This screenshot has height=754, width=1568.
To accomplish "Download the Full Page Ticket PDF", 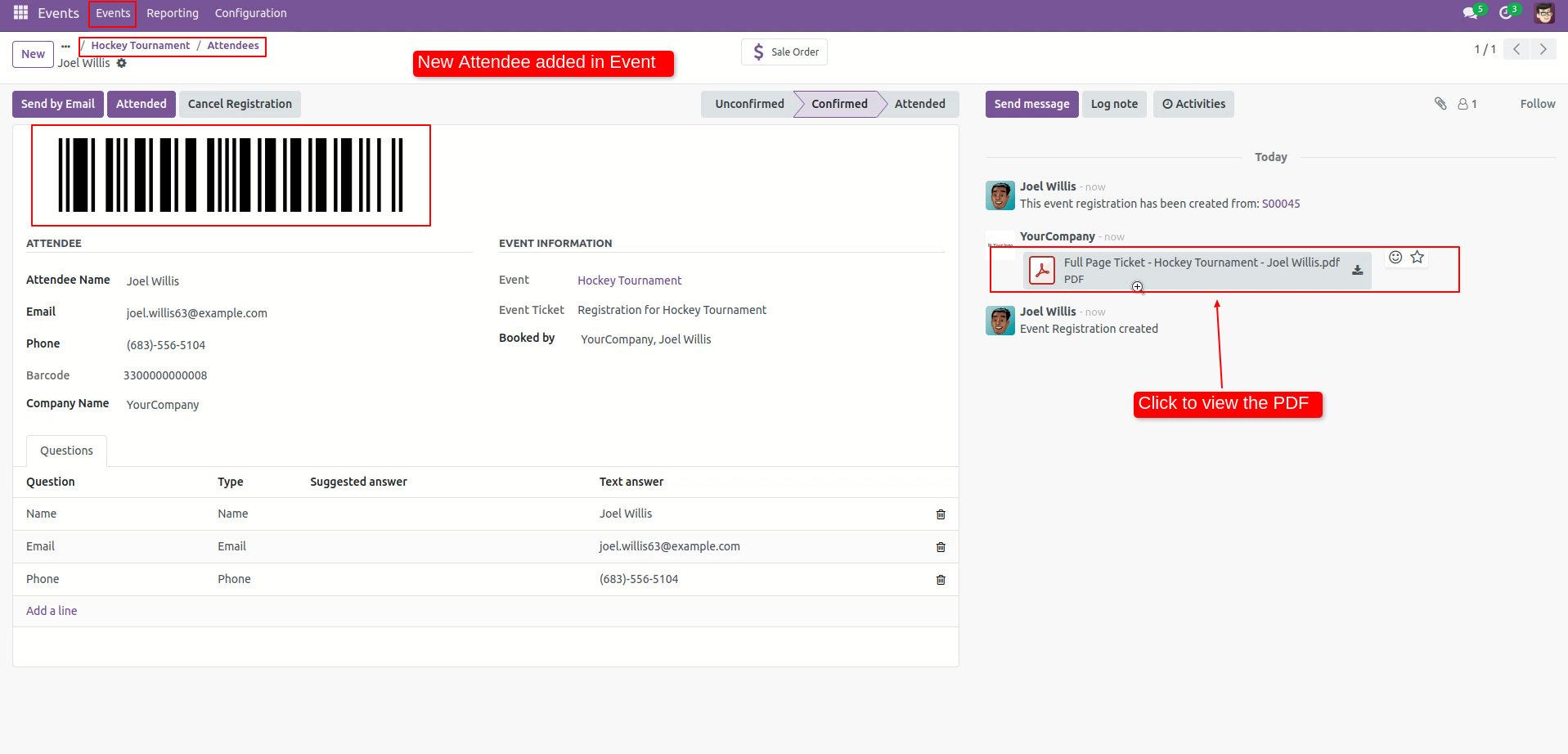I will pos(1357,270).
